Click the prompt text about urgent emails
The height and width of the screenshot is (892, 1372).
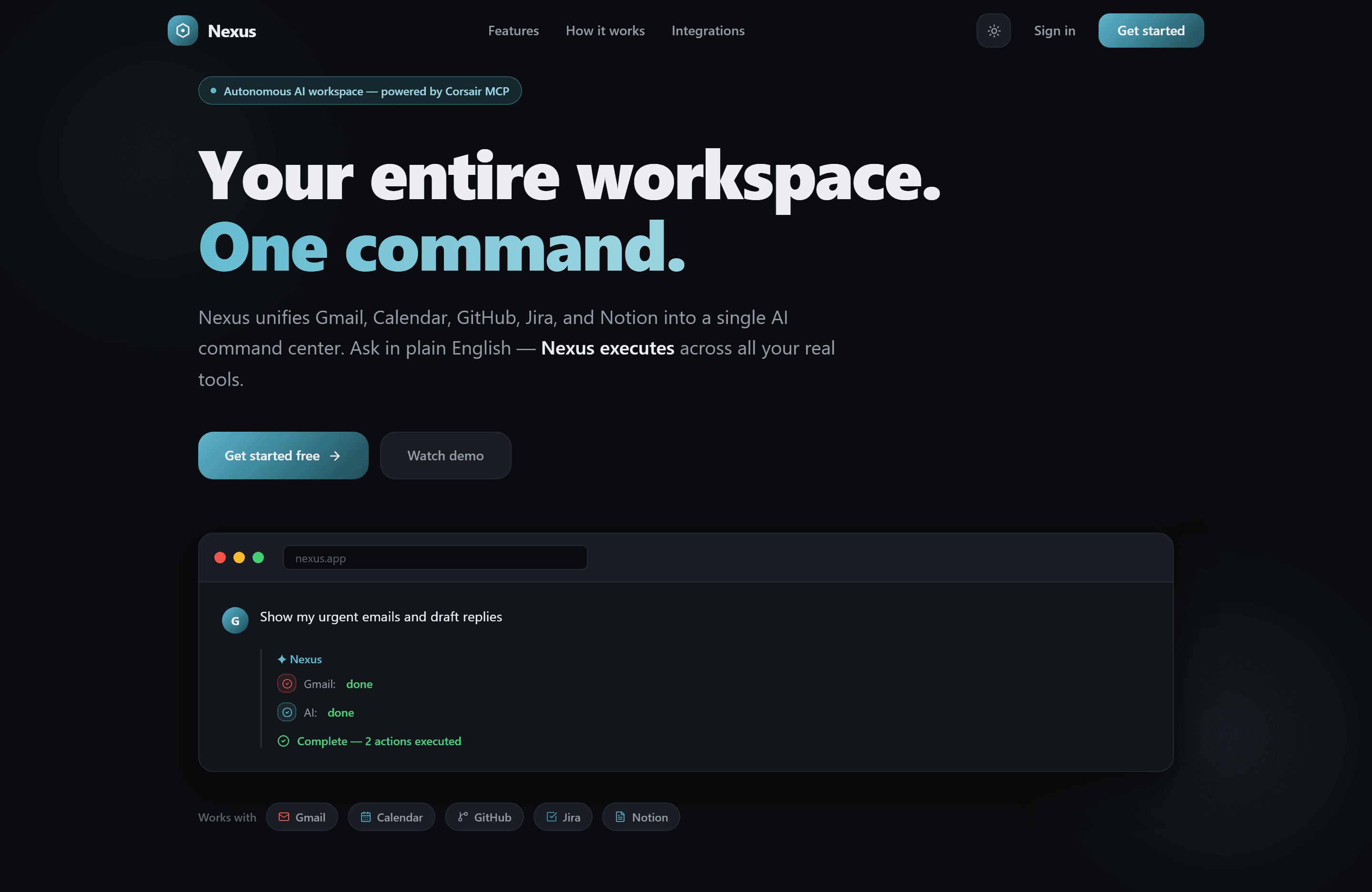(x=381, y=617)
